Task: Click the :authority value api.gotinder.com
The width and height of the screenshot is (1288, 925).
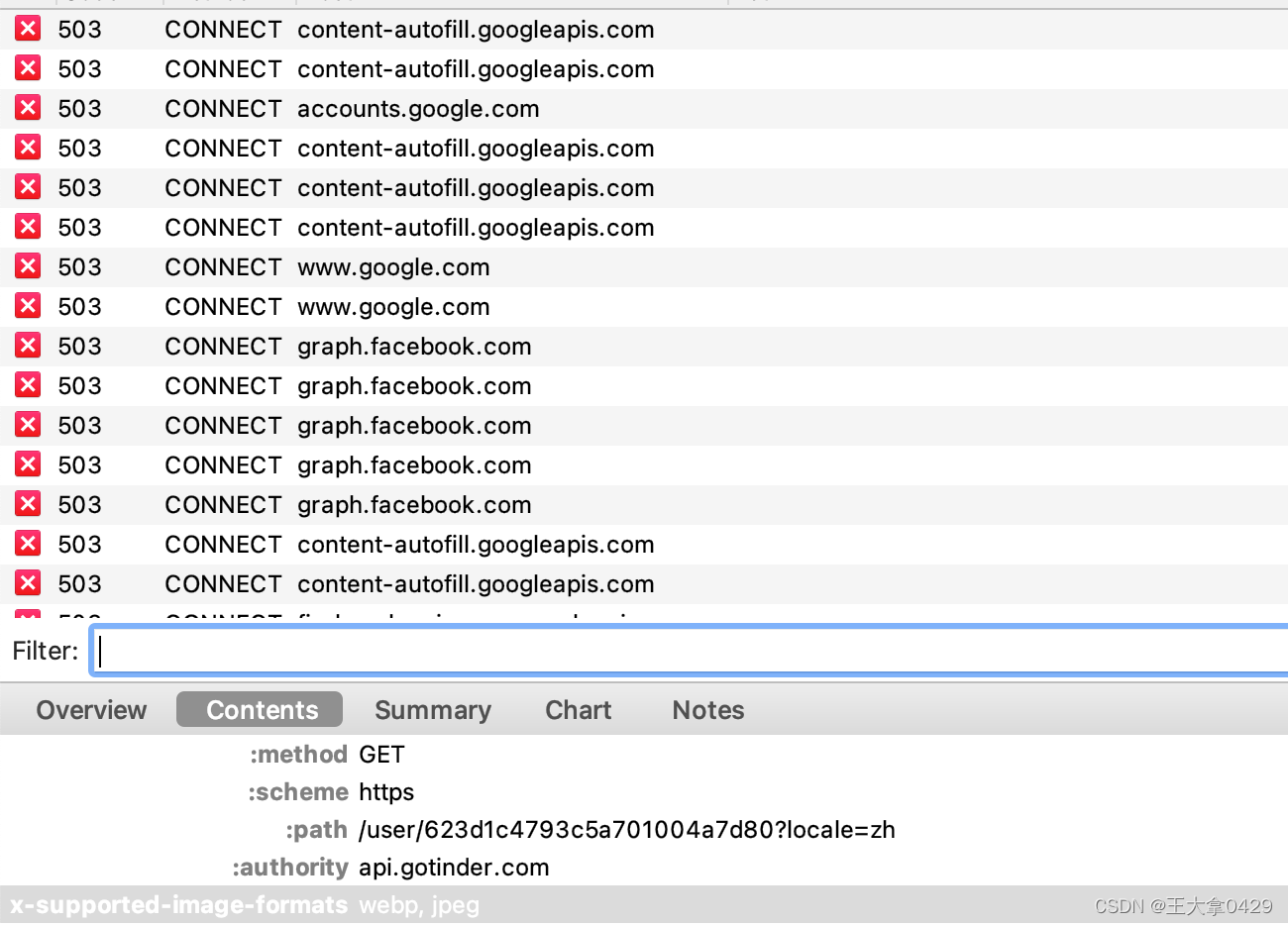Action: [x=454, y=868]
